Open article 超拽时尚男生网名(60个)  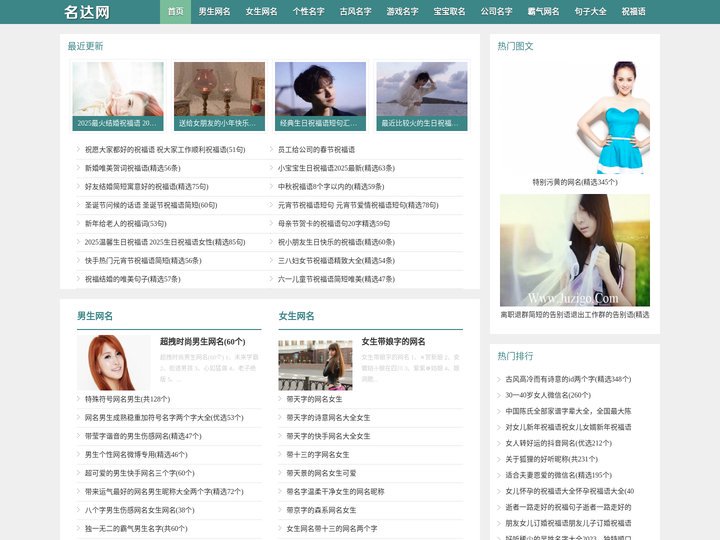point(202,342)
